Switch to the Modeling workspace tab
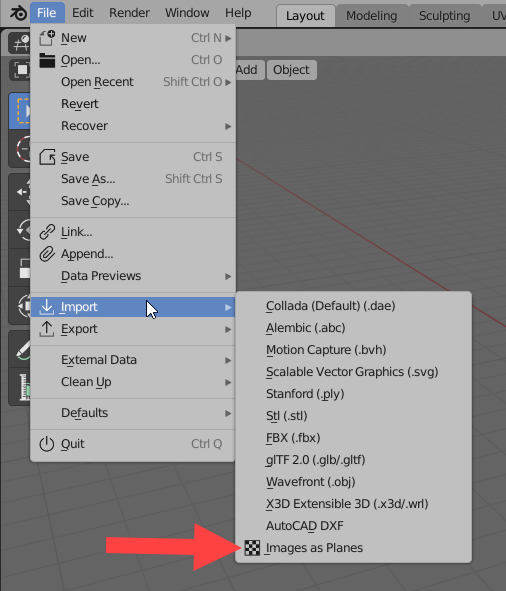This screenshot has width=506, height=591. point(371,16)
